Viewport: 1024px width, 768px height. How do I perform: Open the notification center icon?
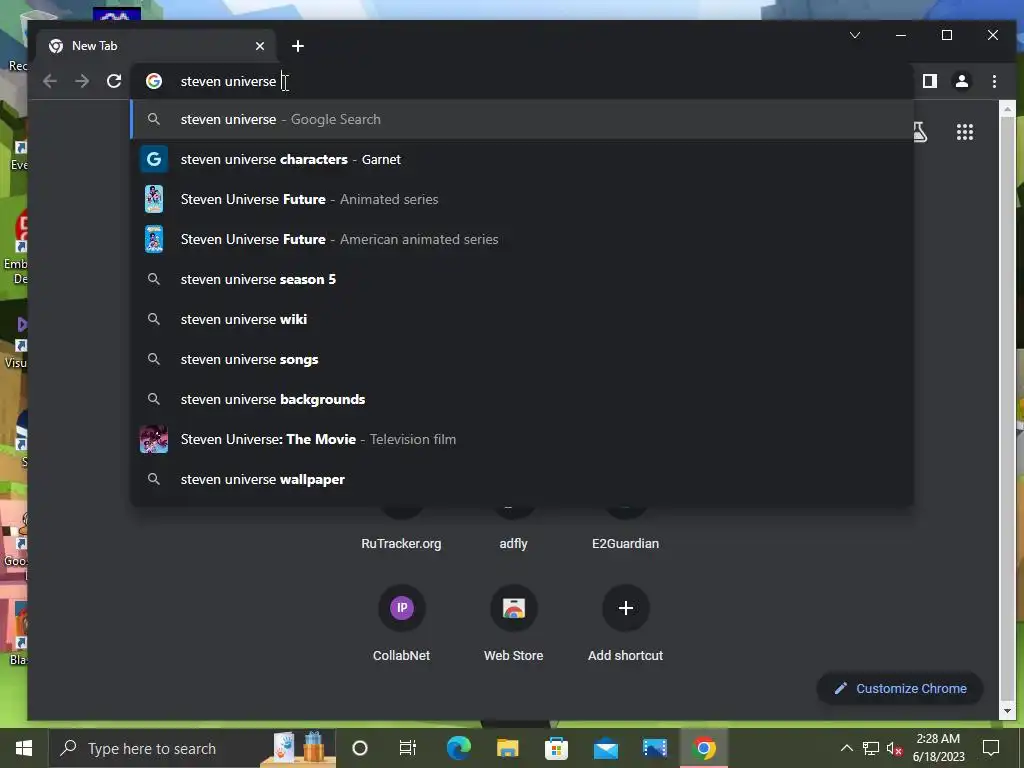[x=991, y=748]
